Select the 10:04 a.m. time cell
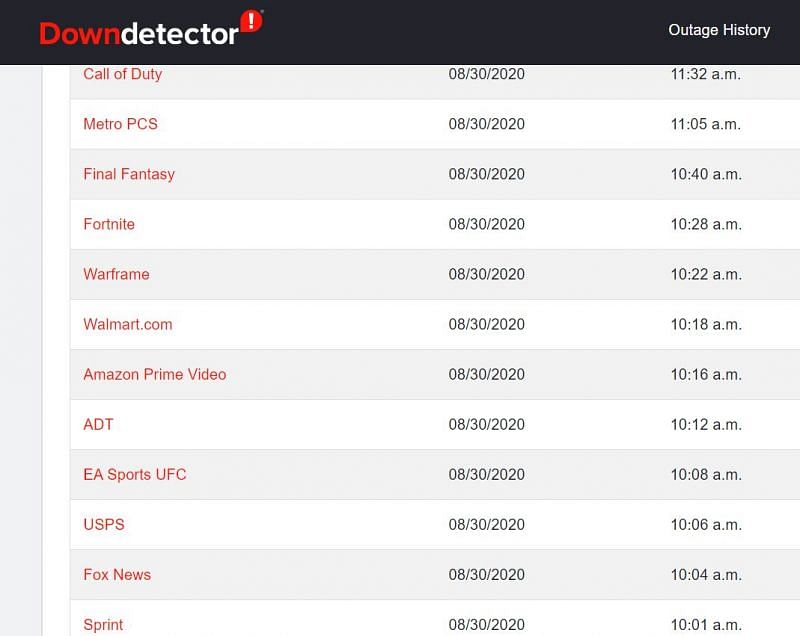 (706, 574)
